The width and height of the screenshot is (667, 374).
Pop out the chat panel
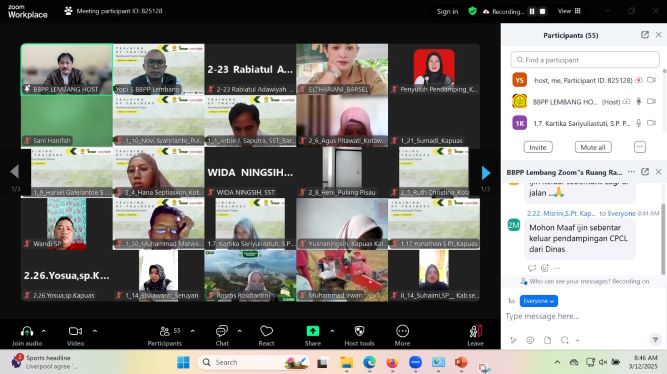point(644,172)
